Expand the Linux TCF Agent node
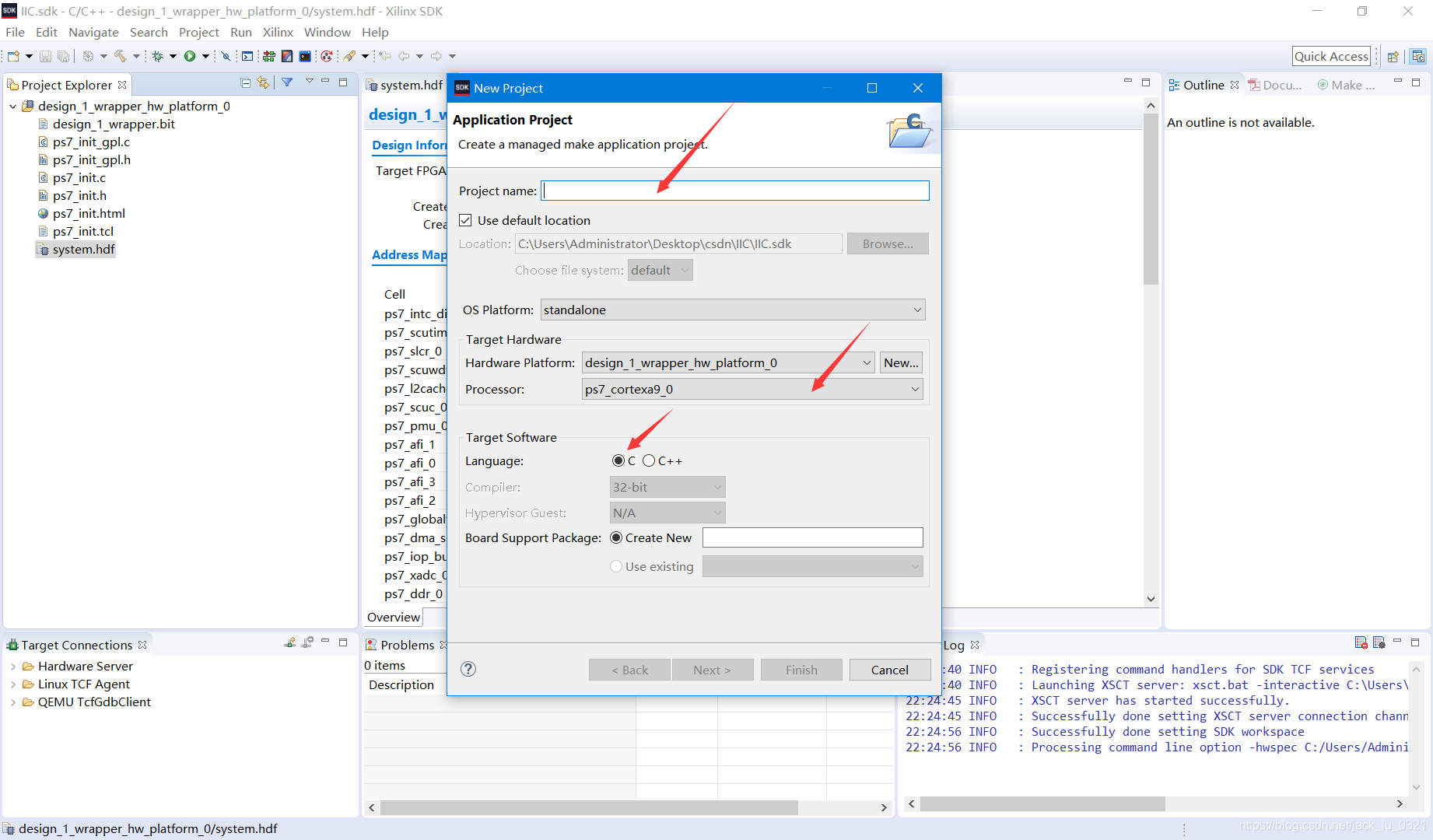Viewport: 1433px width, 840px height. (x=13, y=684)
